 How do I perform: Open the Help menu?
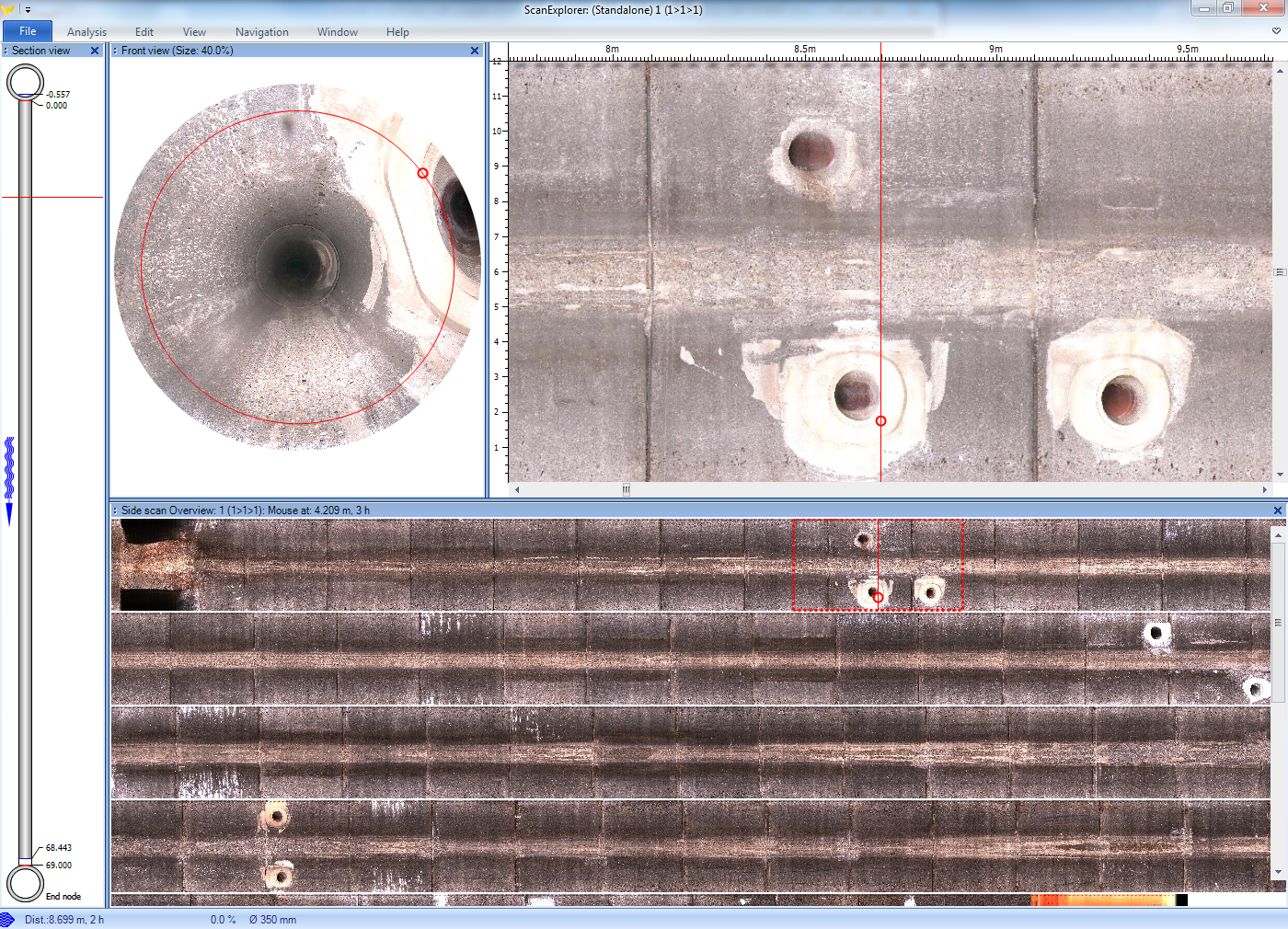coord(397,31)
